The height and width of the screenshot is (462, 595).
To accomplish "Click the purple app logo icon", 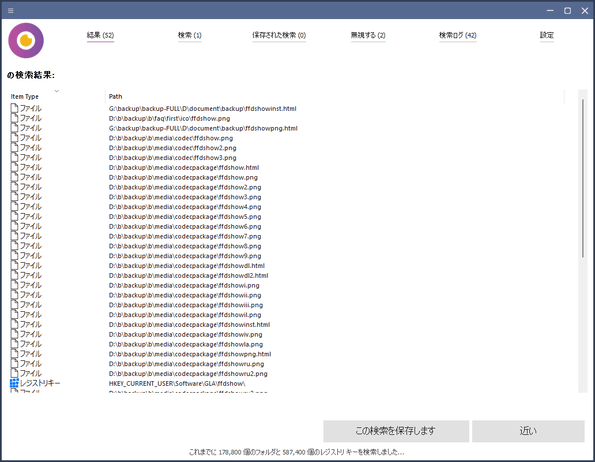I will (26, 40).
